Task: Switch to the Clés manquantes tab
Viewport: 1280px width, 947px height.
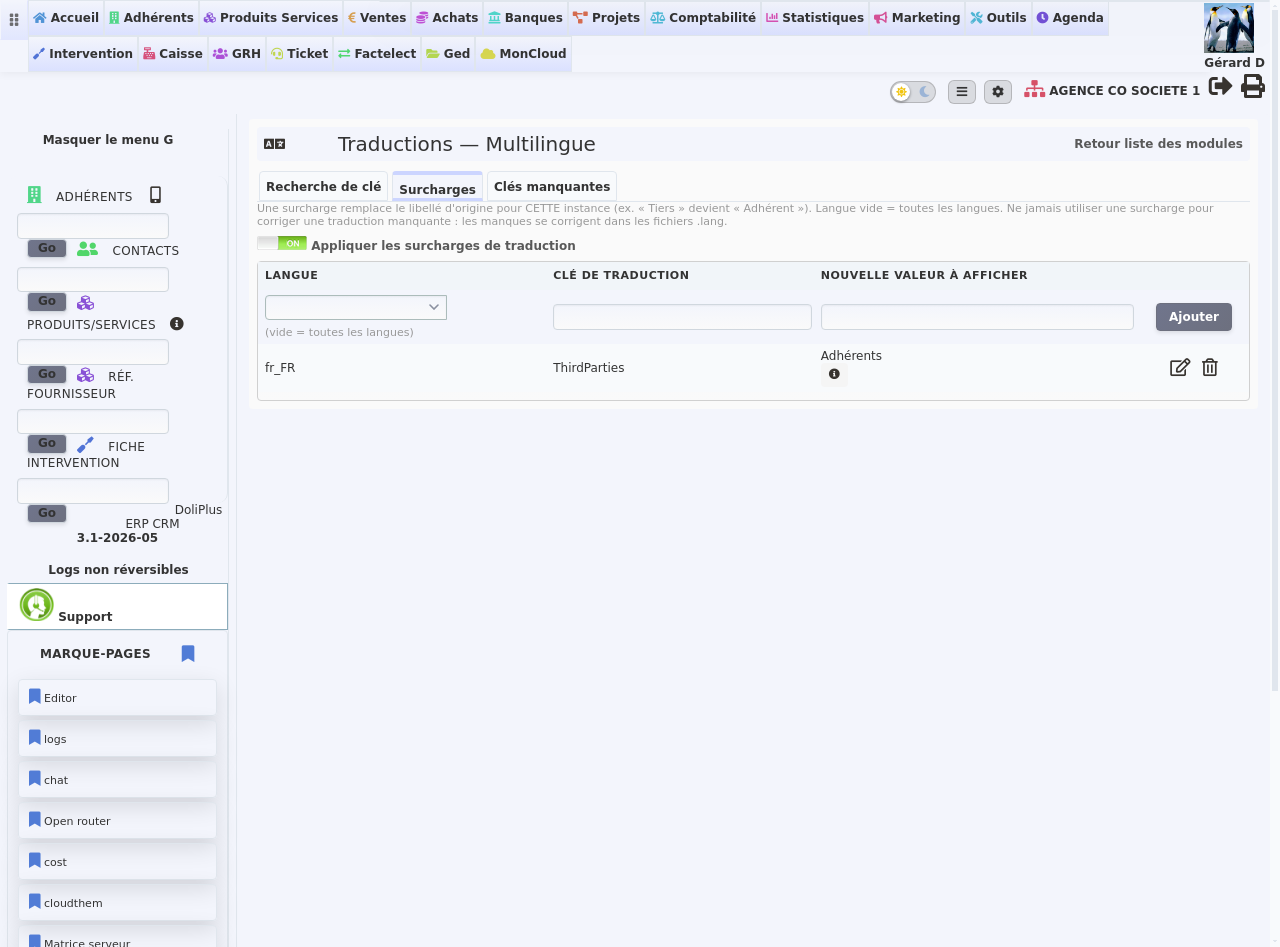Action: click(x=552, y=187)
